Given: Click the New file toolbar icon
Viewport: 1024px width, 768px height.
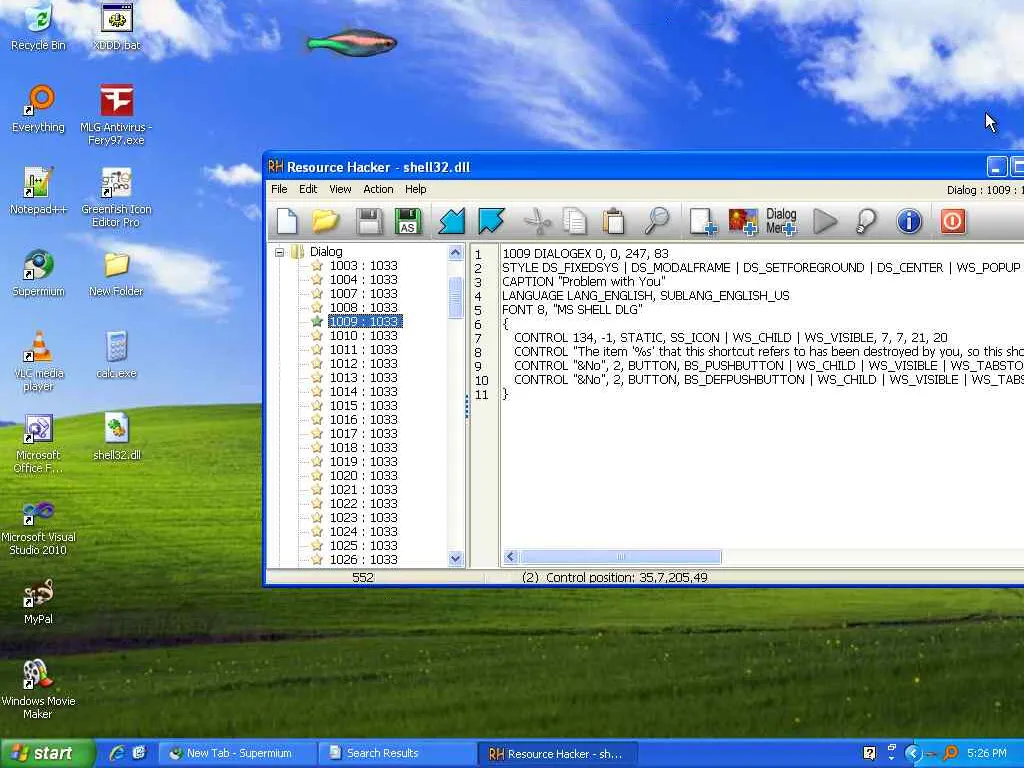Looking at the screenshot, I should click(287, 221).
